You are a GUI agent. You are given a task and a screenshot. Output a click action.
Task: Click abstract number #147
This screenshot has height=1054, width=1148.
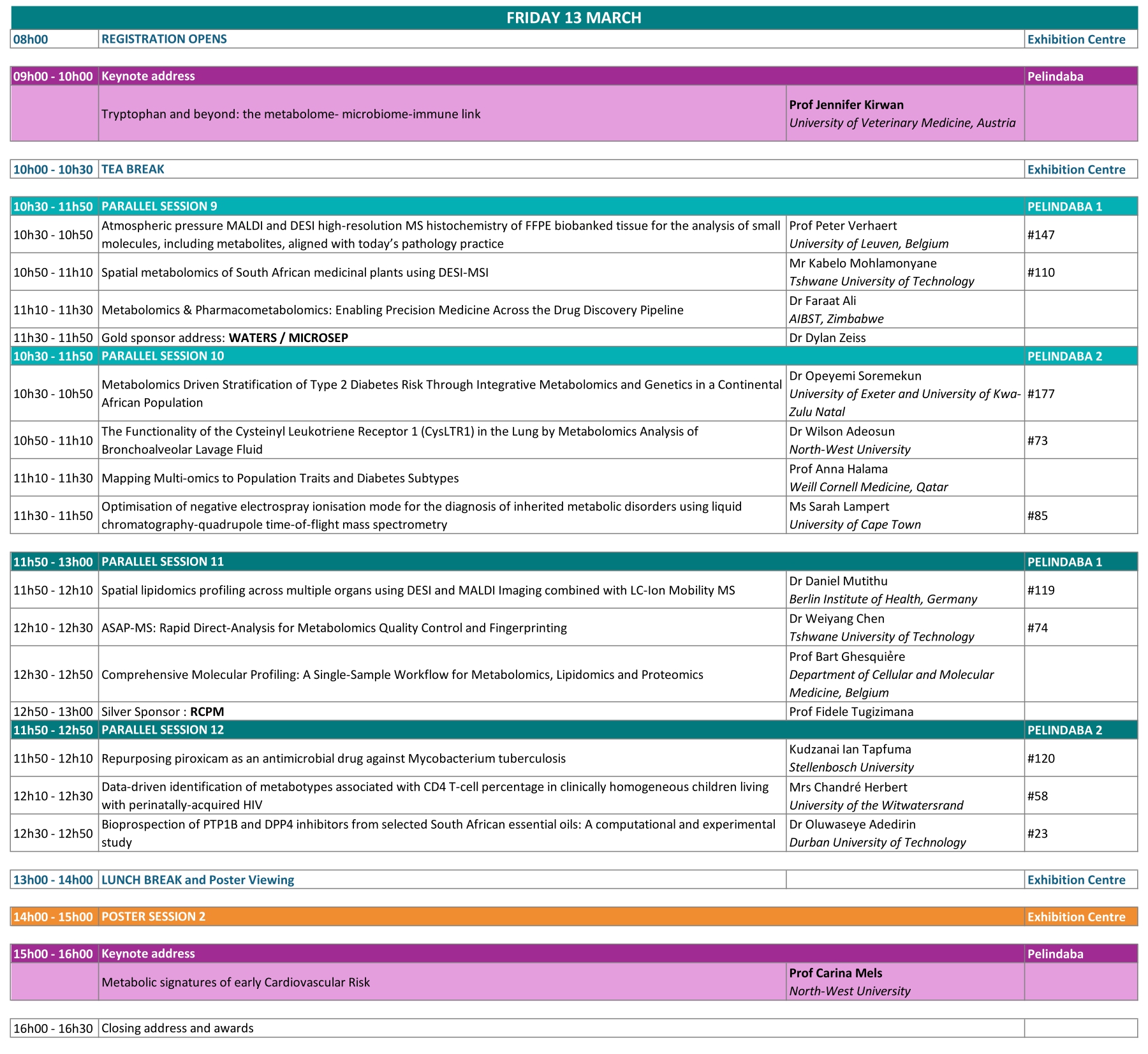click(x=1041, y=235)
